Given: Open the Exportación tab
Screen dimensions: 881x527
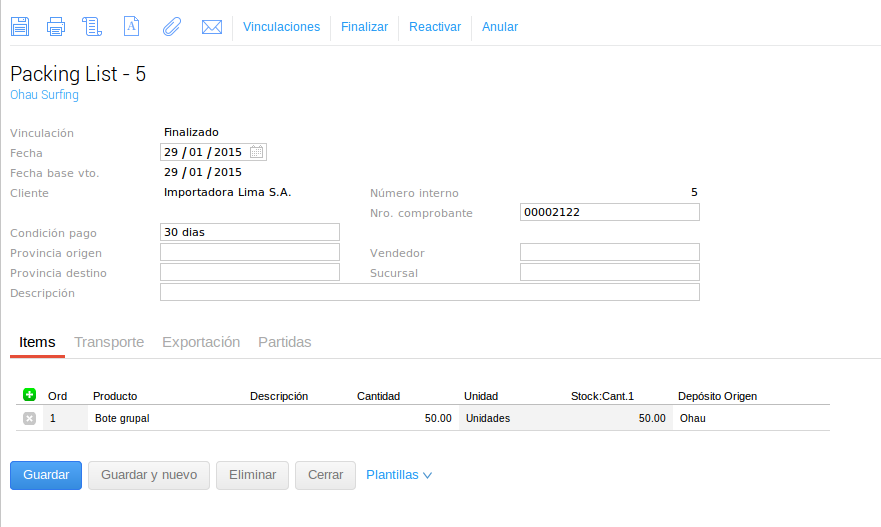Looking at the screenshot, I should tap(201, 342).
